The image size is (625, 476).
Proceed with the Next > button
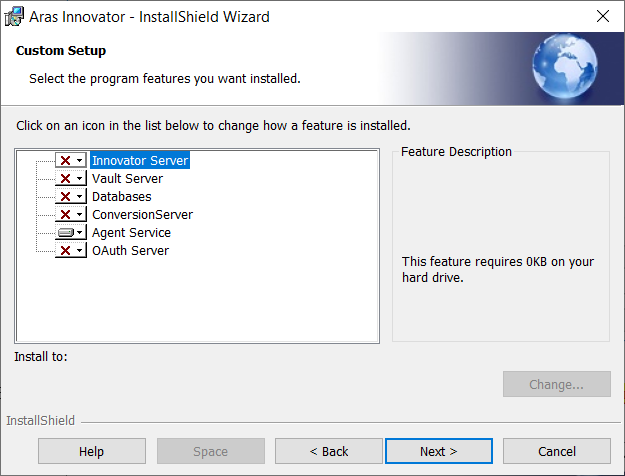439,451
